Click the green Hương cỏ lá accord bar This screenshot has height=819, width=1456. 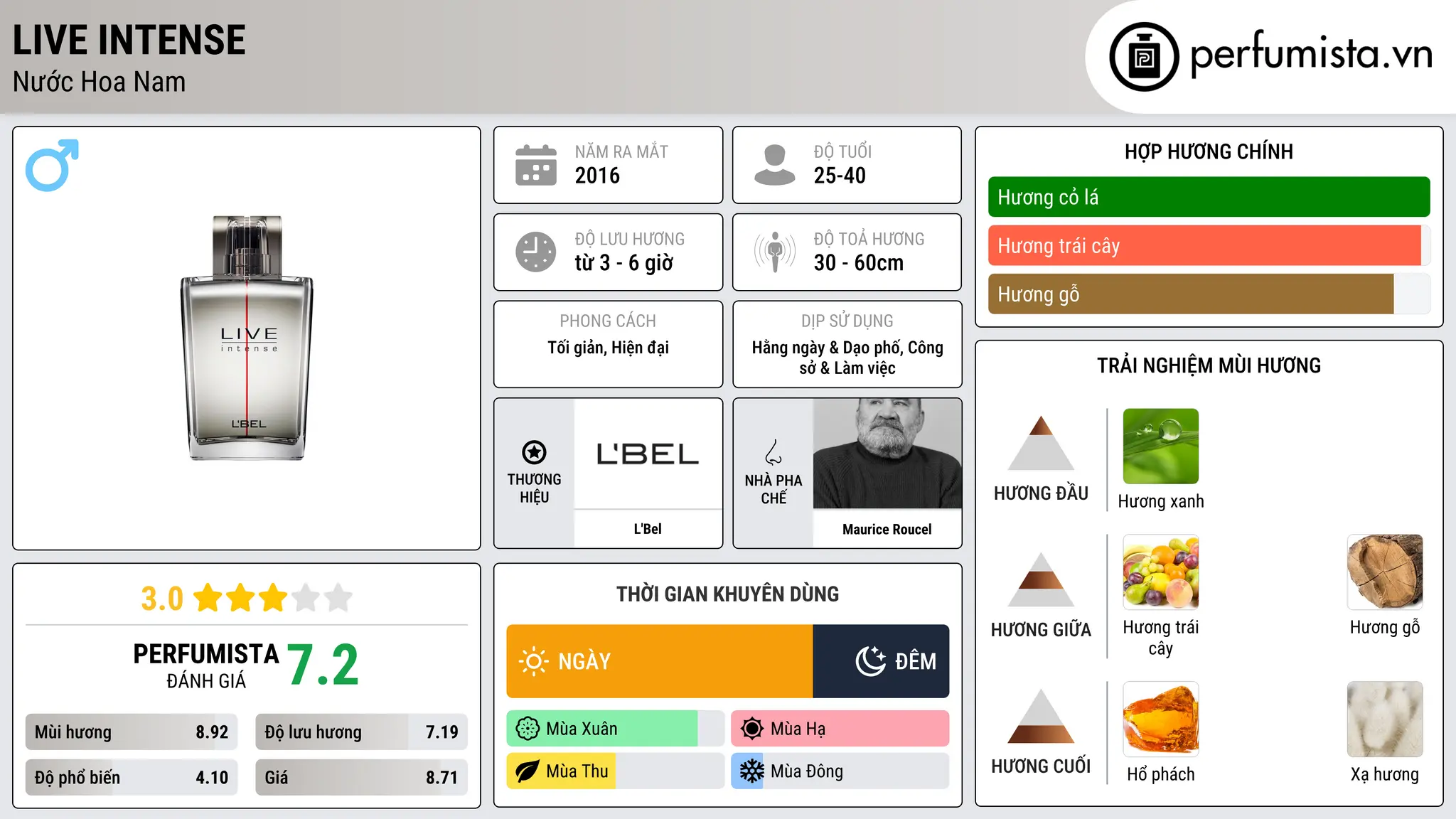click(1209, 197)
